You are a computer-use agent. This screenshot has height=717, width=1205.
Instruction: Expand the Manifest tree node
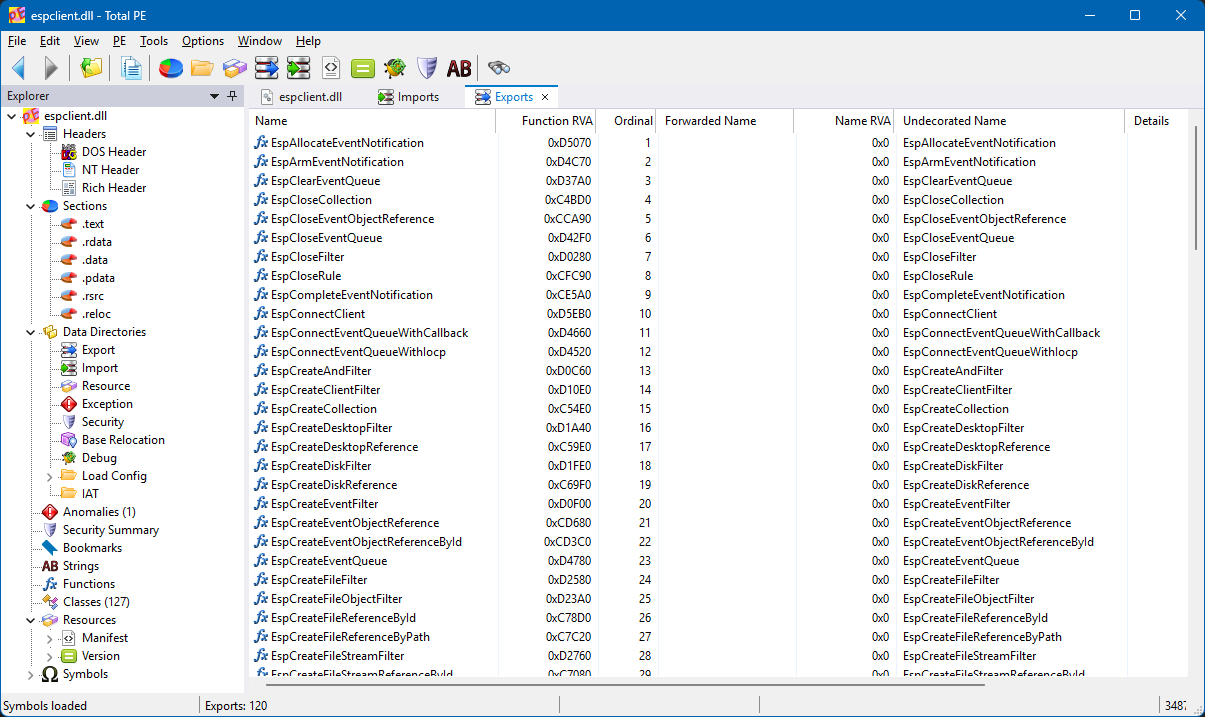[x=50, y=638]
